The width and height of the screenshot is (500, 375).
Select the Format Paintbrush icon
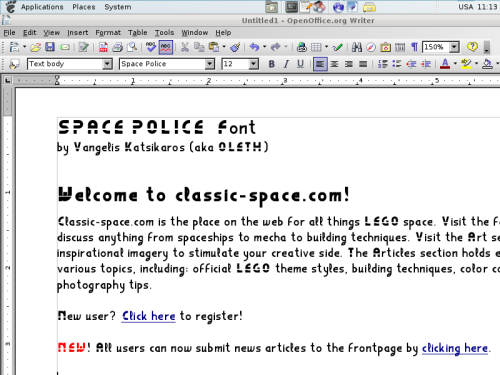click(x=235, y=47)
